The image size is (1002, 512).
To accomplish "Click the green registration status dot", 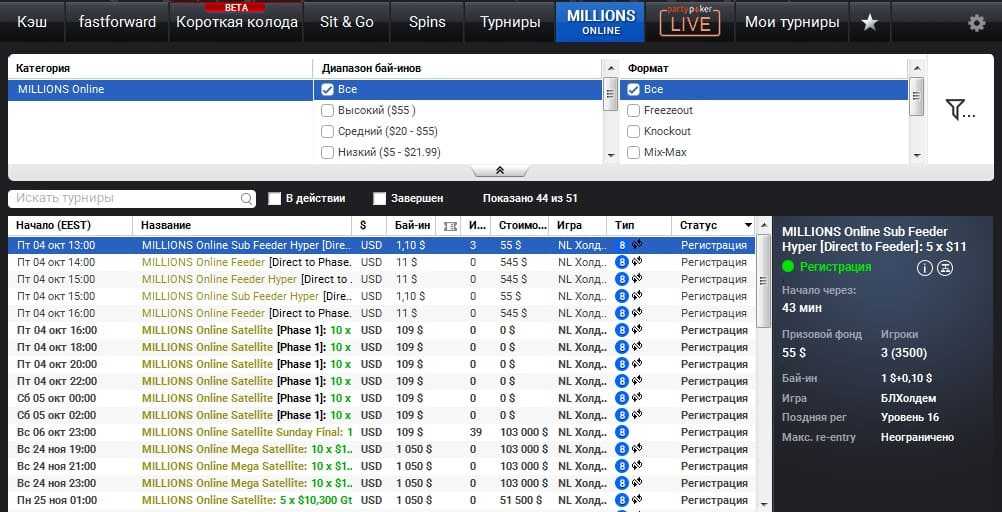I will 789,267.
